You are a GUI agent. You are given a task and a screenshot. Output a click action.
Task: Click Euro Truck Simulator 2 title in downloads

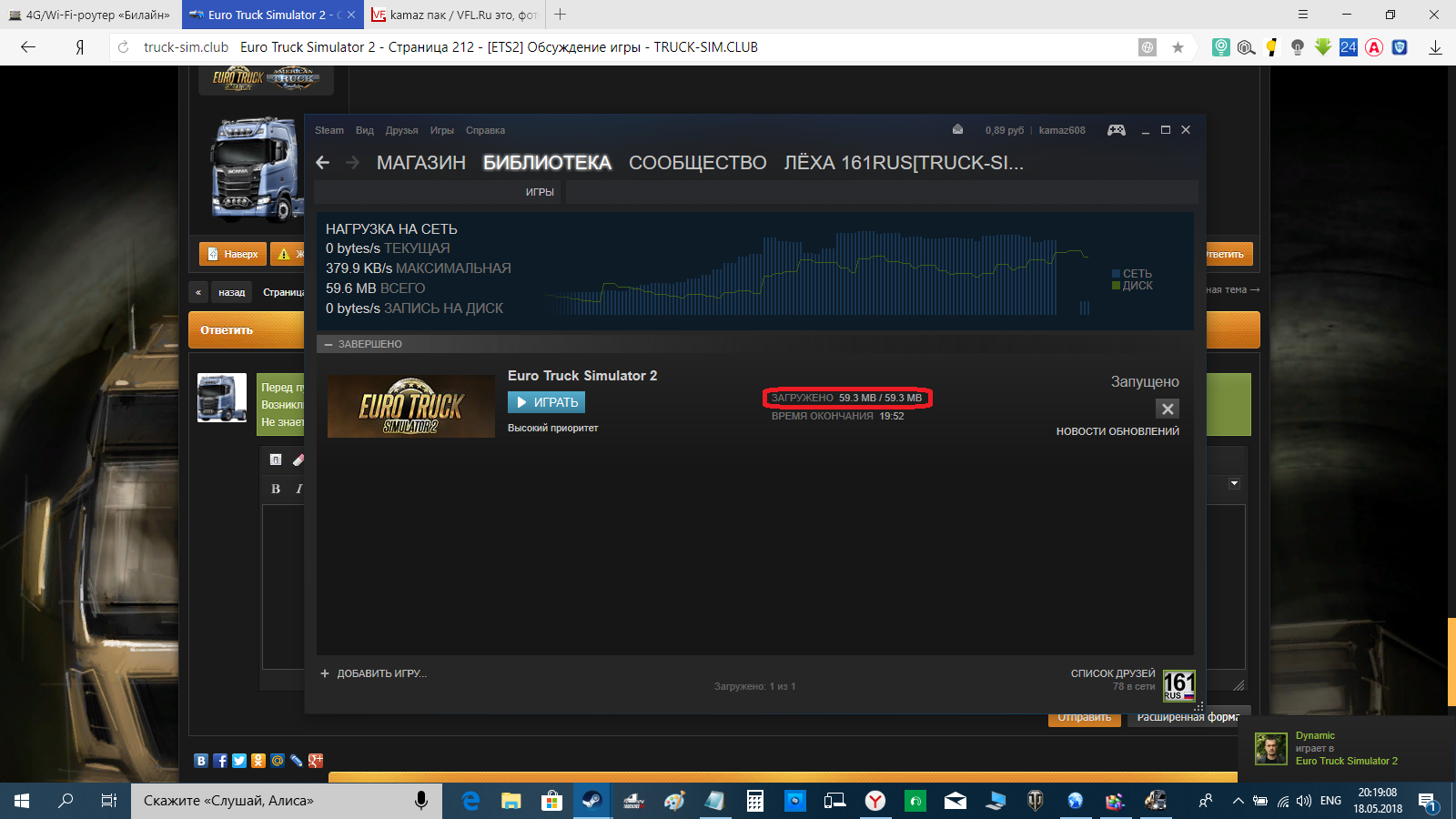click(x=582, y=376)
